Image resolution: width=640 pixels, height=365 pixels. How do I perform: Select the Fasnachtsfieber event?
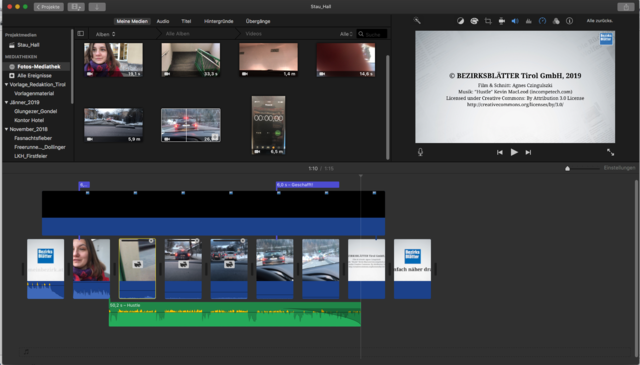point(33,138)
